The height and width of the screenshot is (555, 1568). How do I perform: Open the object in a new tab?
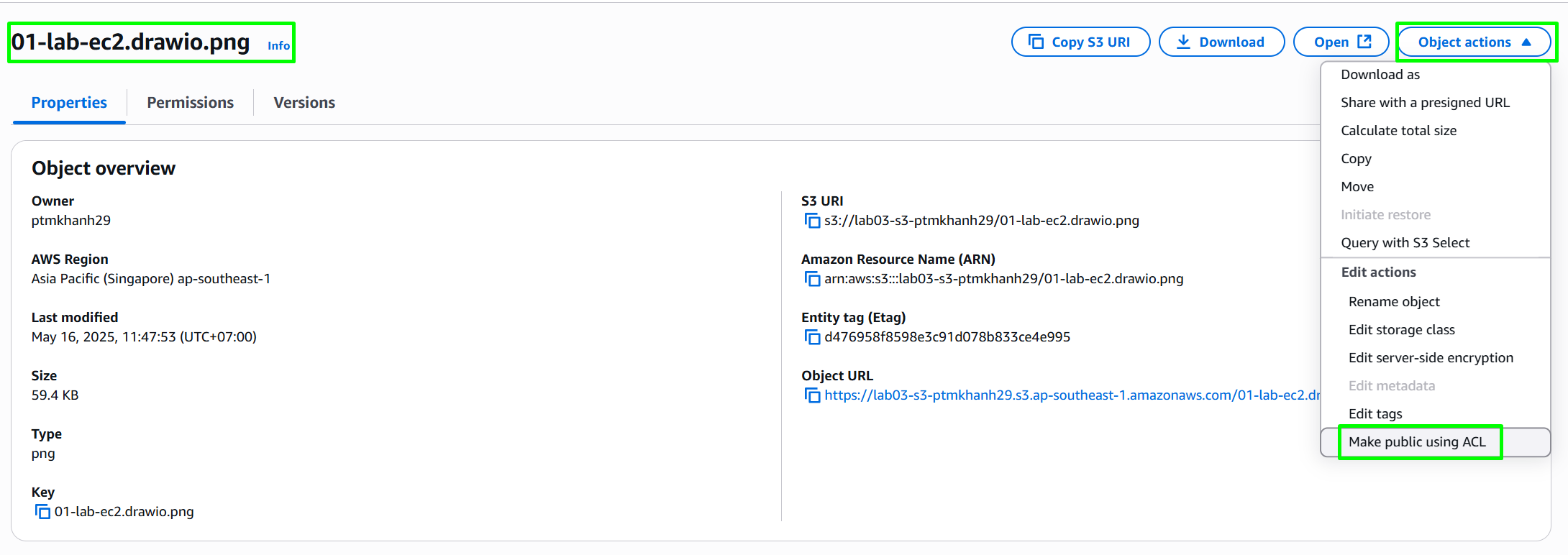(1341, 42)
